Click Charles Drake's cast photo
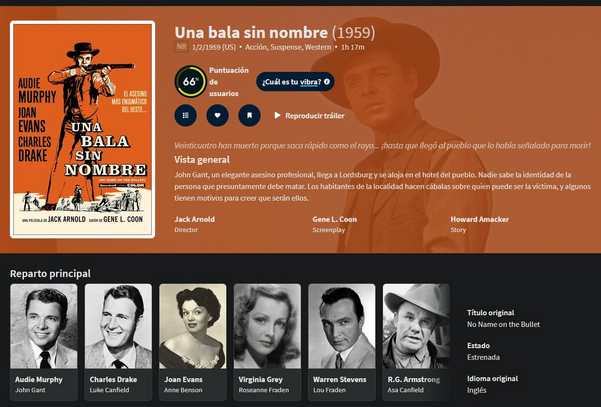 [x=118, y=326]
